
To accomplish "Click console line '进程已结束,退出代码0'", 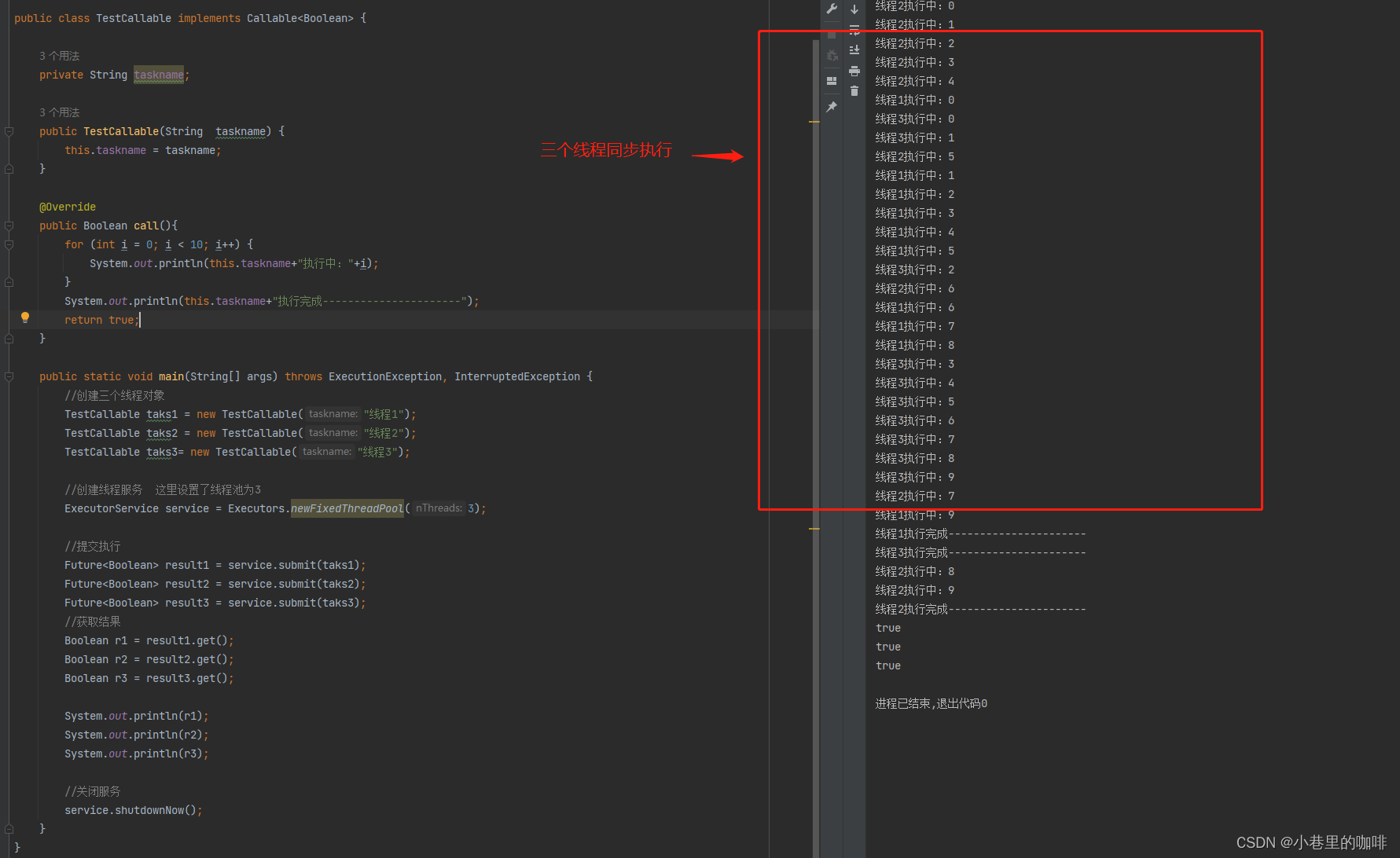I will (931, 703).
